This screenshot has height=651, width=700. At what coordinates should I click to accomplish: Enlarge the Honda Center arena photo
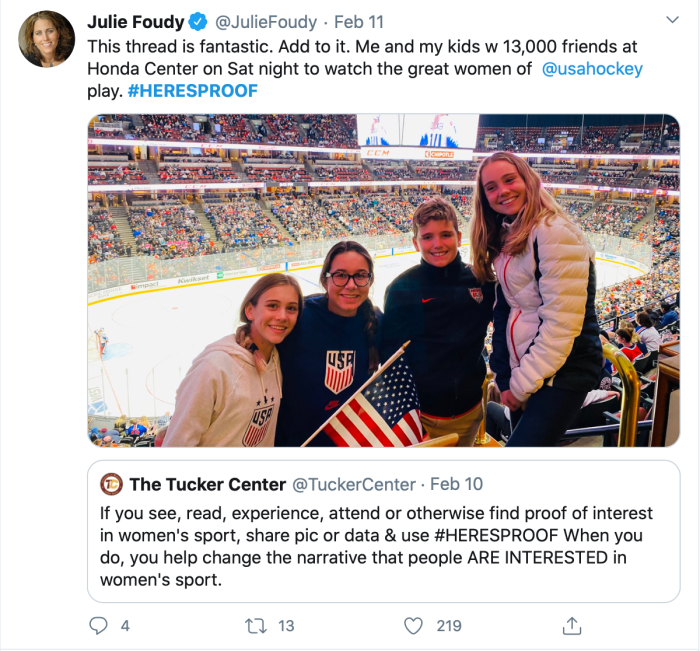coord(383,280)
